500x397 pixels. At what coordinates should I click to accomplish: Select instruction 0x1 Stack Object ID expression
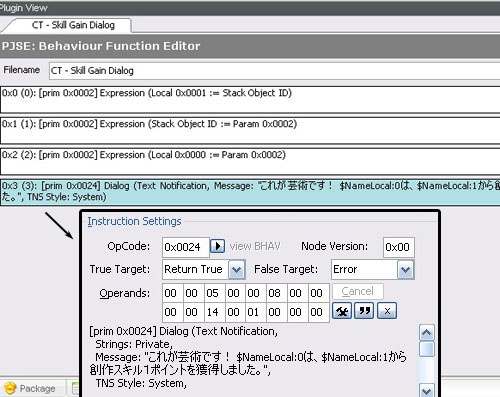[250, 131]
